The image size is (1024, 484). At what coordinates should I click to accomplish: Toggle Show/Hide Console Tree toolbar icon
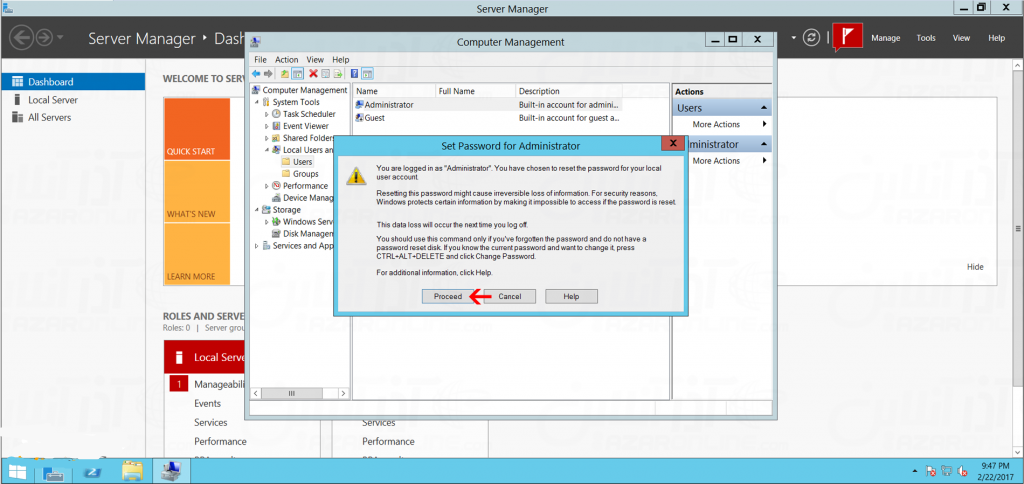tap(296, 73)
